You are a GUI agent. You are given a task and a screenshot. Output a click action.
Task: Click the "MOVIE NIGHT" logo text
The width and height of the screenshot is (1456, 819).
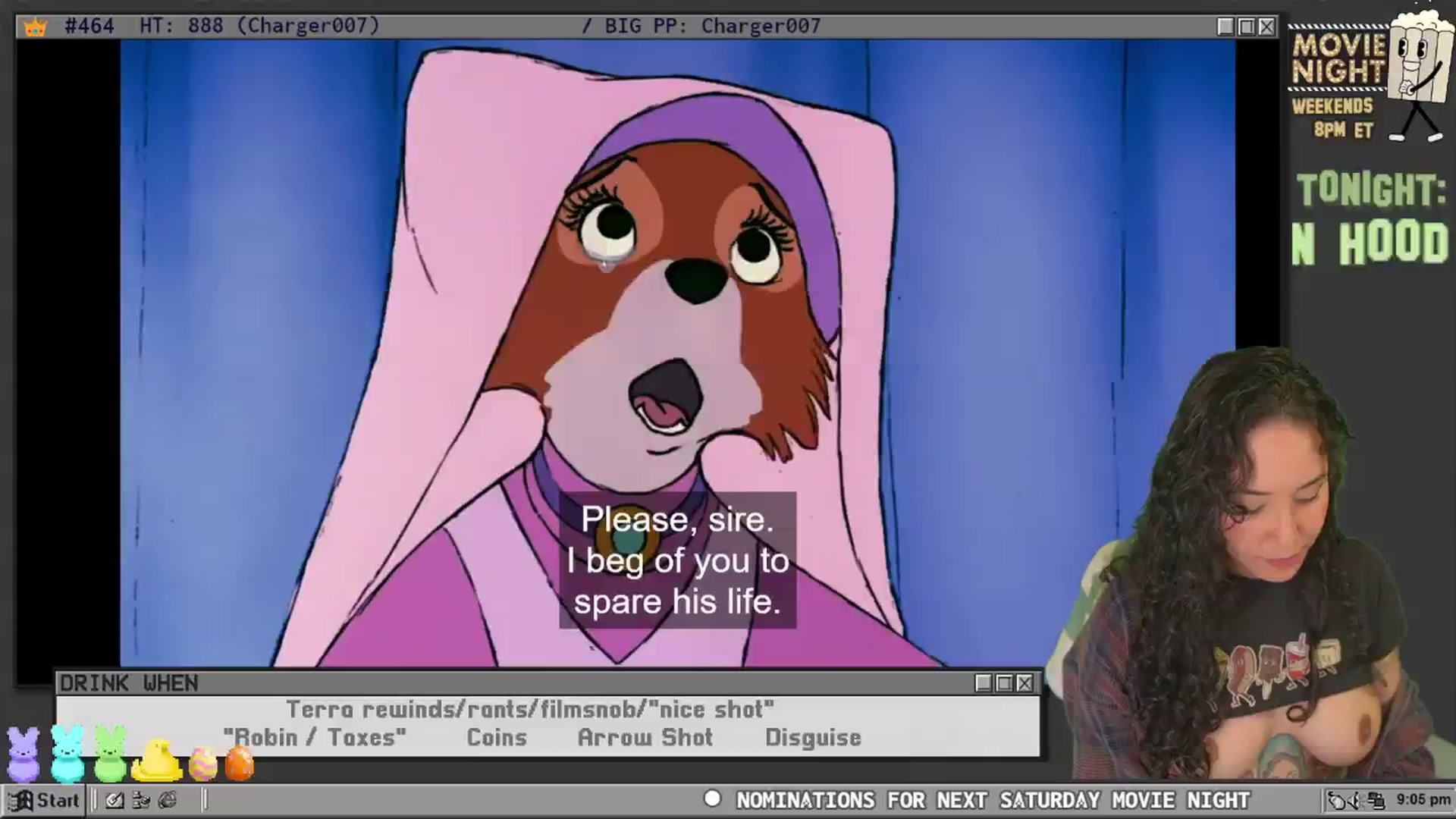[1339, 58]
